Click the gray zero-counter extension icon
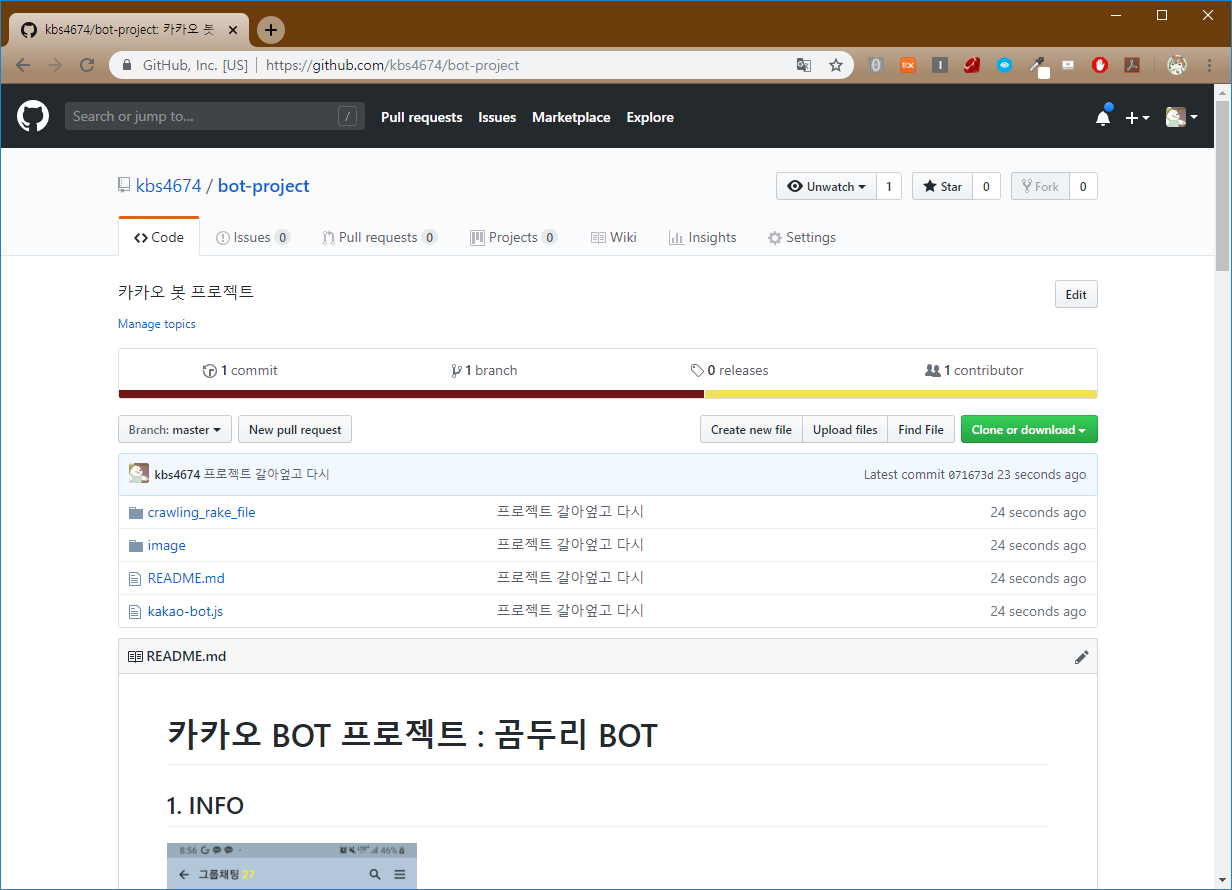The image size is (1232, 890). 876,65
